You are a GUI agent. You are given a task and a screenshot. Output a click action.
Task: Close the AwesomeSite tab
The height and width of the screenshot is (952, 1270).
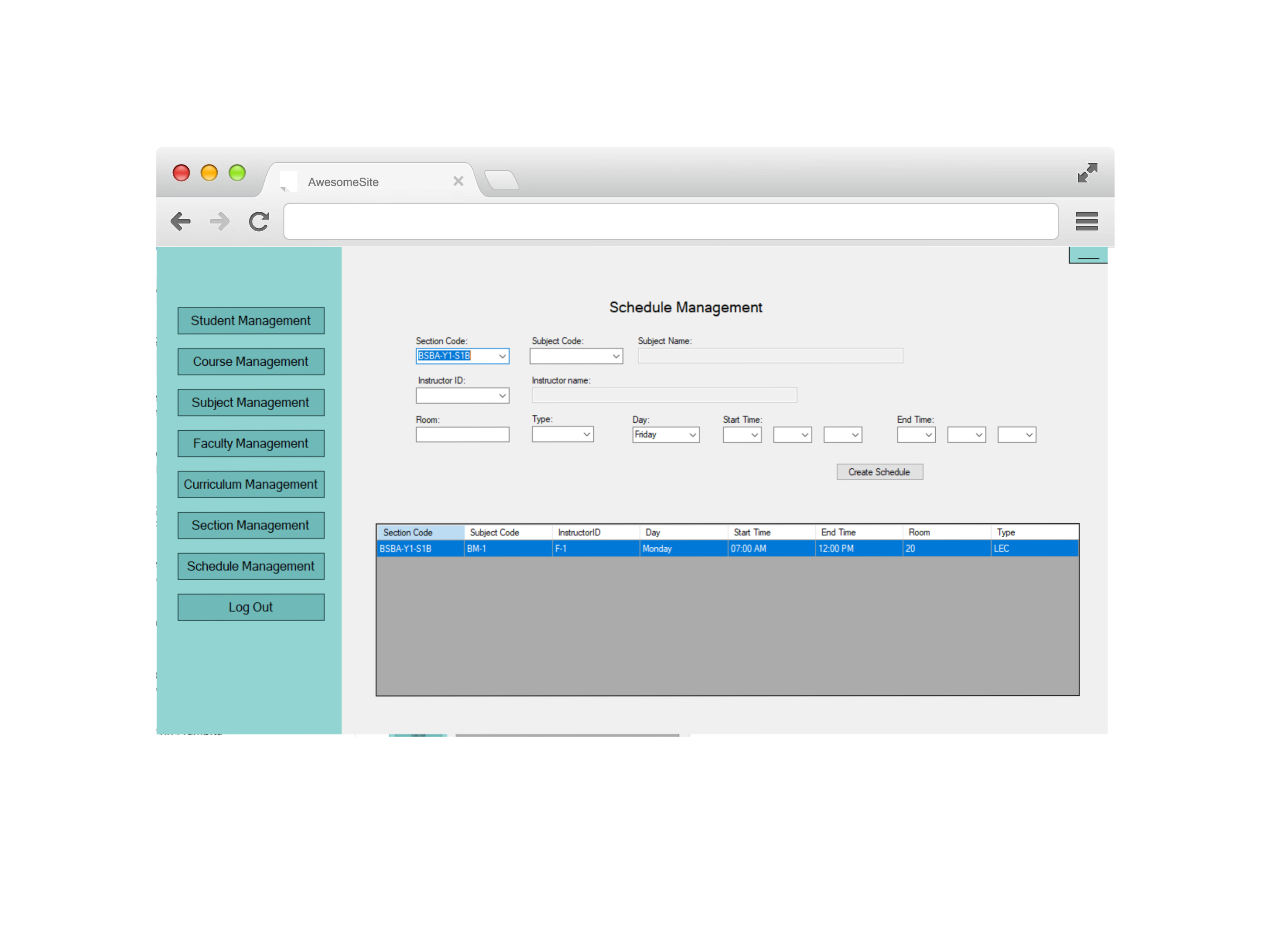(458, 181)
